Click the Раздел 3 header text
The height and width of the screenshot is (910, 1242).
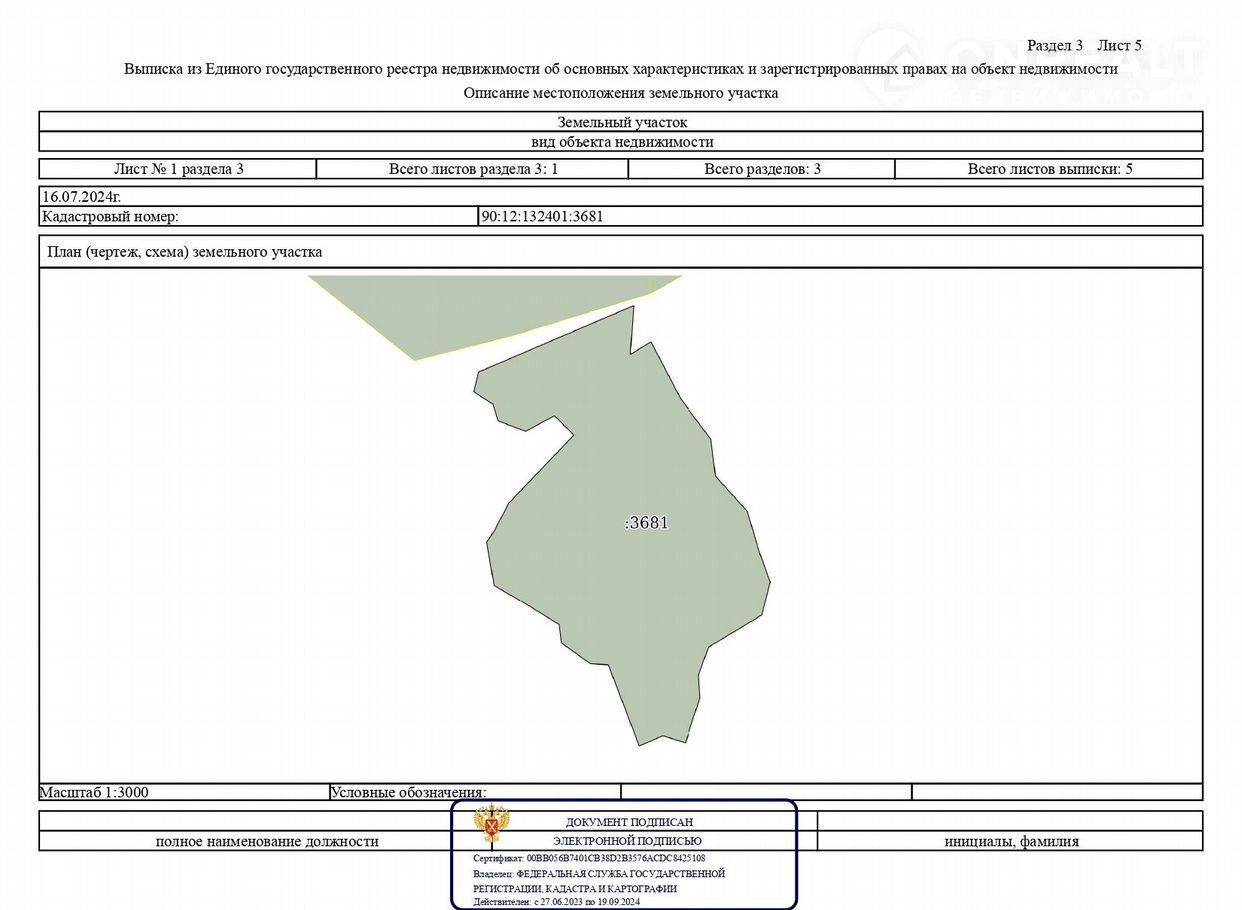1055,45
